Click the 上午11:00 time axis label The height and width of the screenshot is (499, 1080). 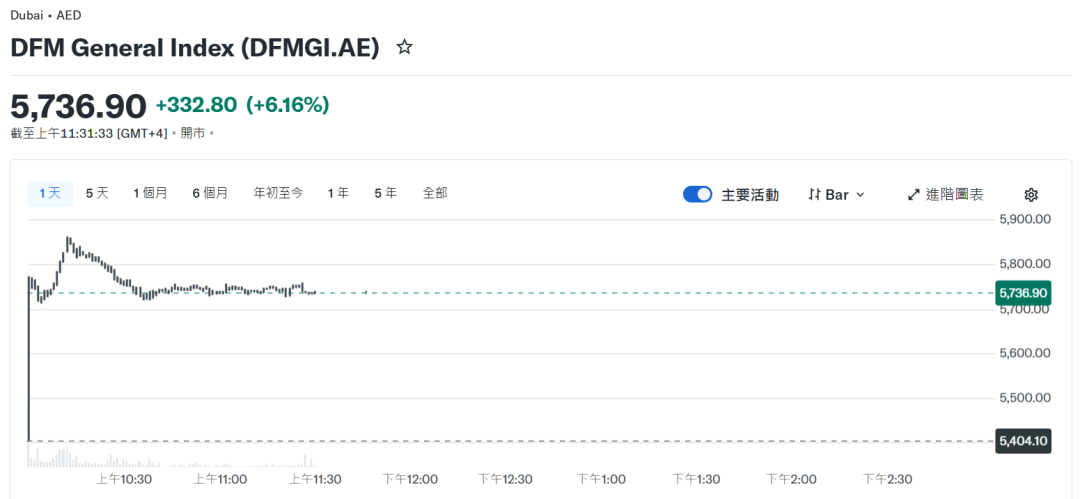pyautogui.click(x=220, y=479)
